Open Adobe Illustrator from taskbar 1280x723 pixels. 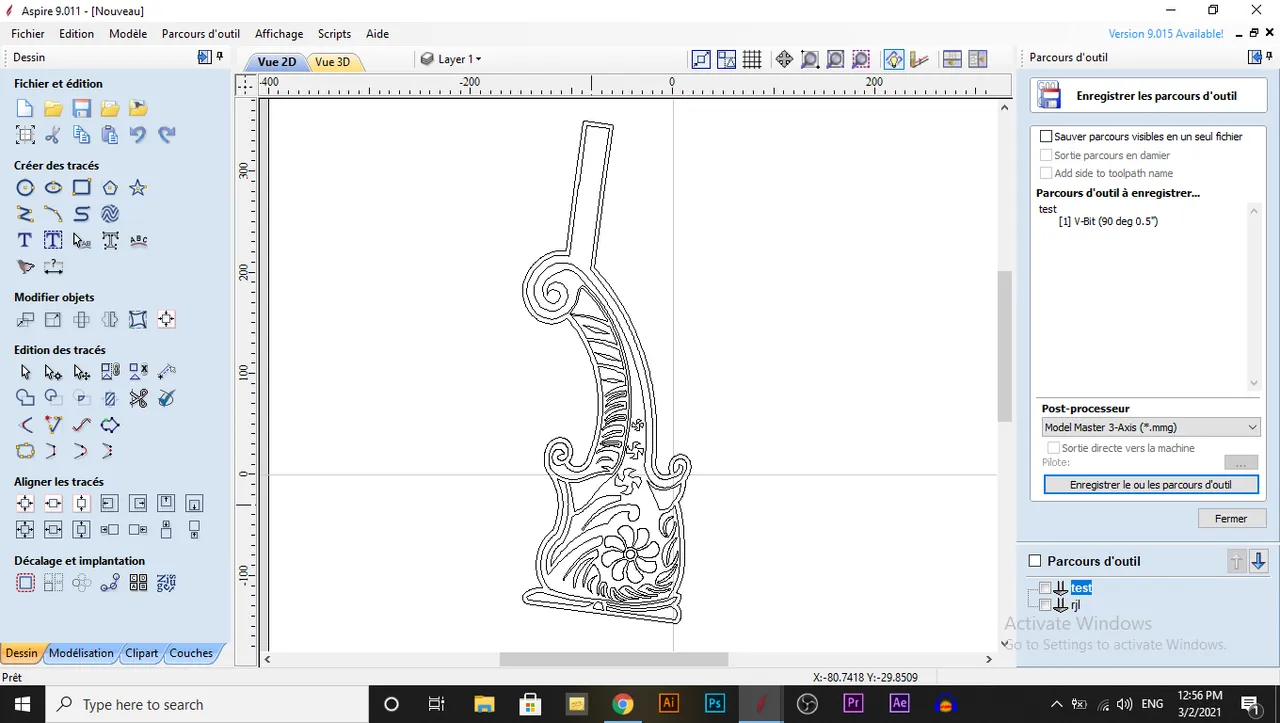click(669, 704)
